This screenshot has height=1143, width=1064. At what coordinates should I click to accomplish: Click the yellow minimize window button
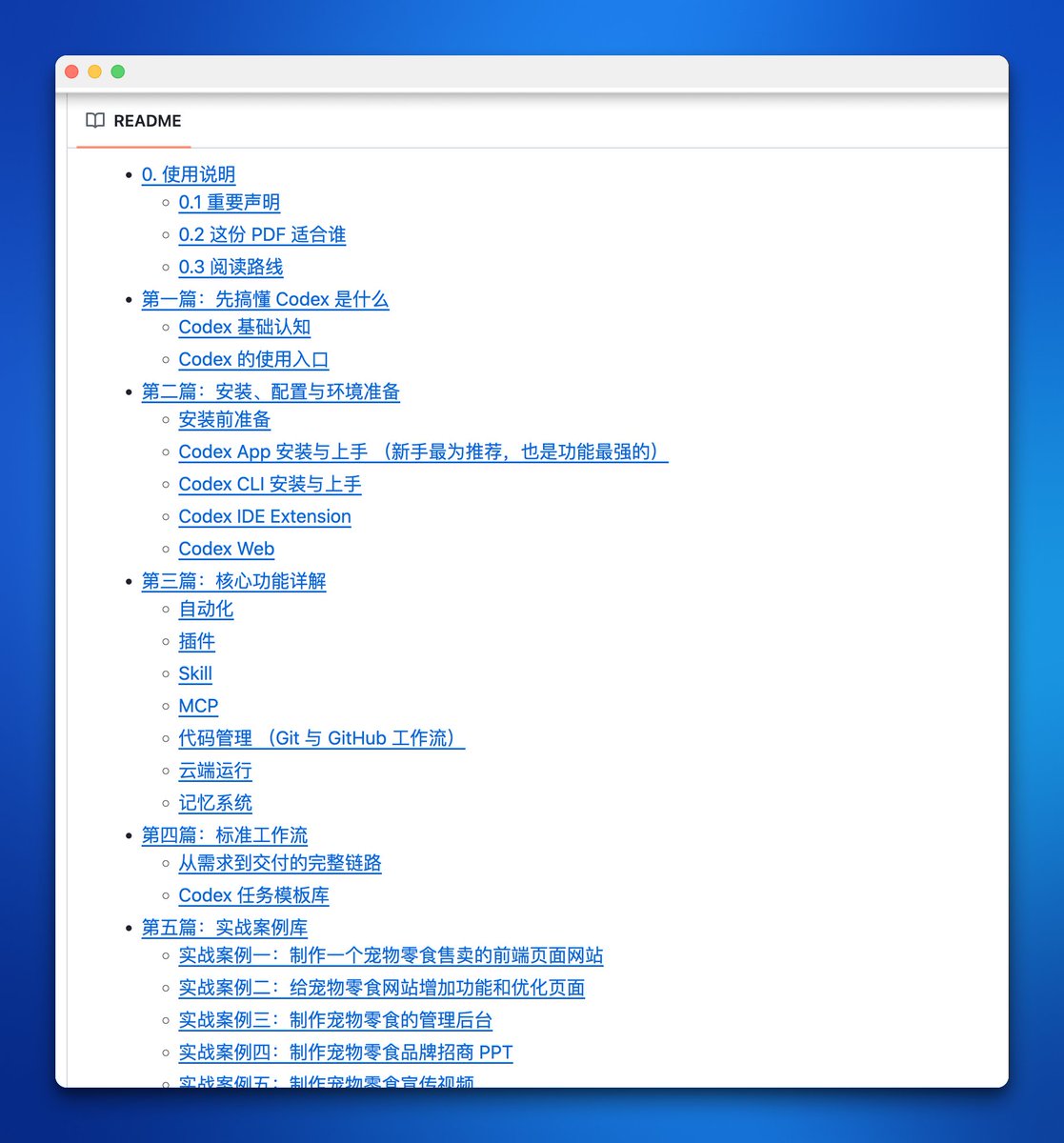tap(94, 71)
